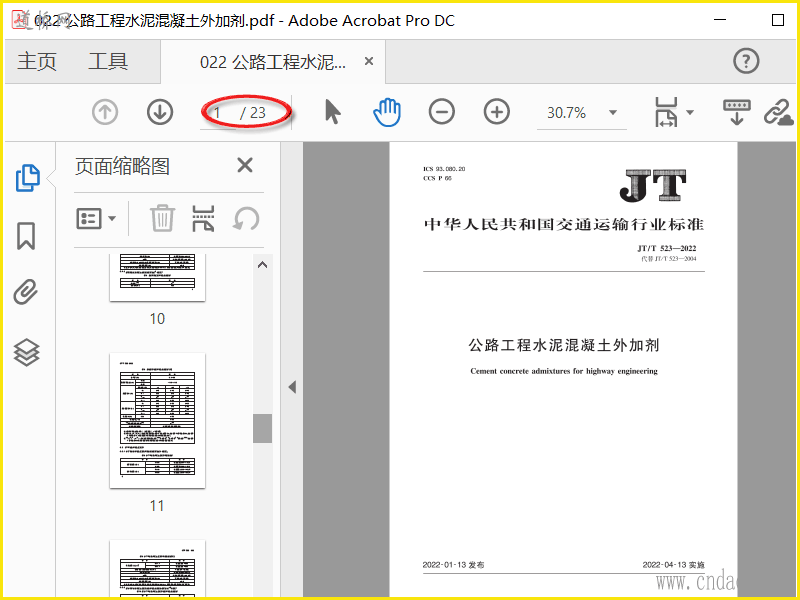800x600 pixels.
Task: Open the attachments paperclip panel
Action: click(26, 292)
